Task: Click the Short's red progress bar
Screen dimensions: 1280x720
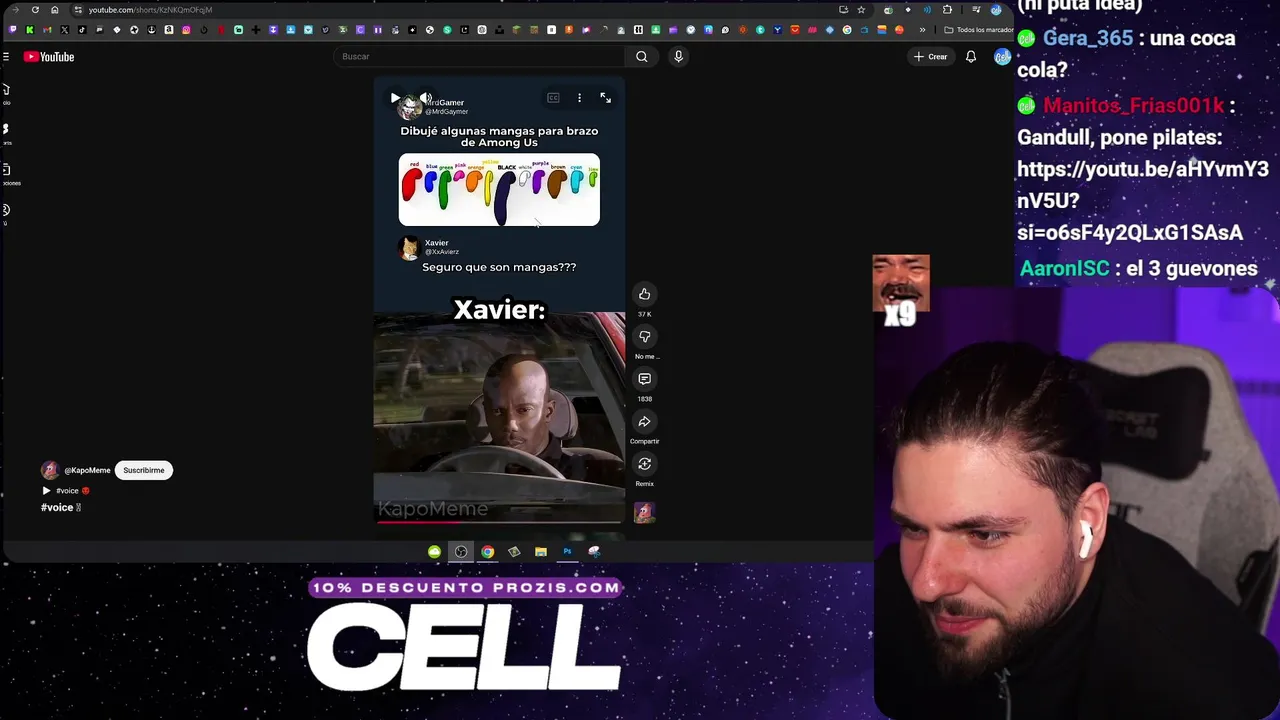Action: 499,522
